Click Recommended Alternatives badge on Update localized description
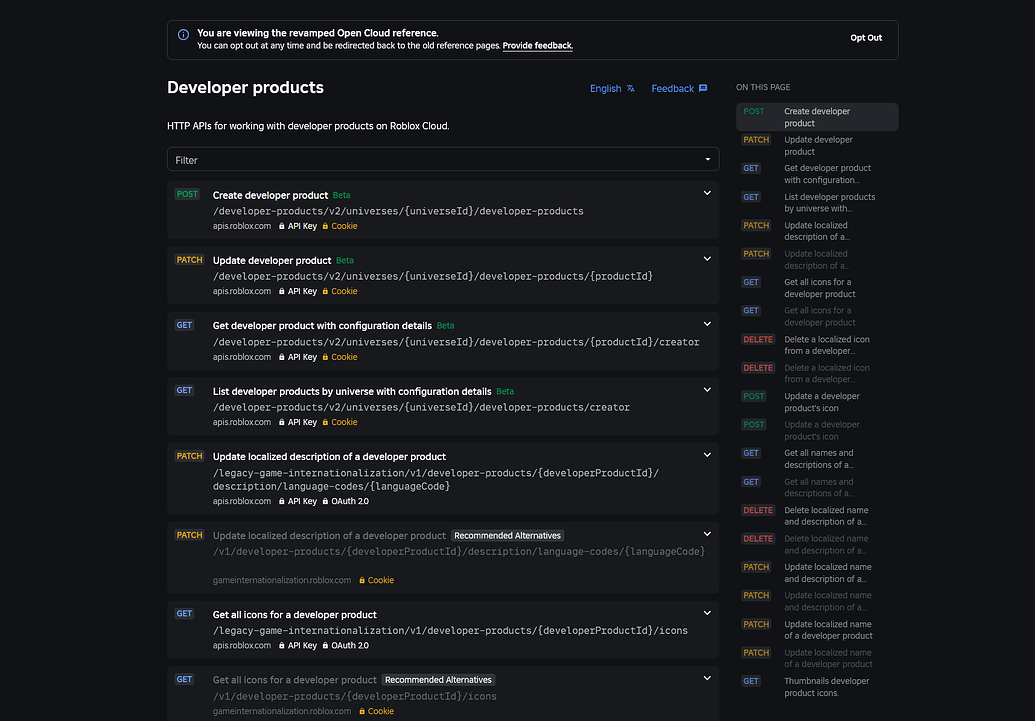 pos(508,535)
